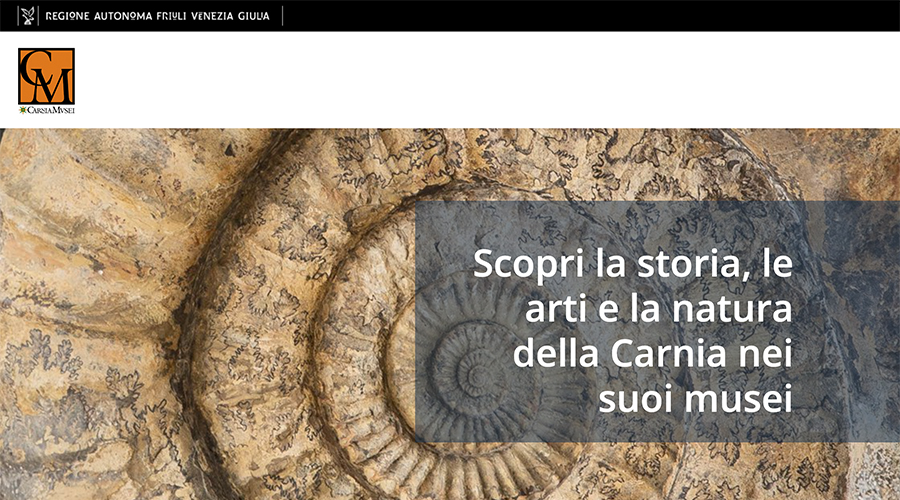
Task: Click the 'arti e la natura' headline line
Action: click(658, 308)
